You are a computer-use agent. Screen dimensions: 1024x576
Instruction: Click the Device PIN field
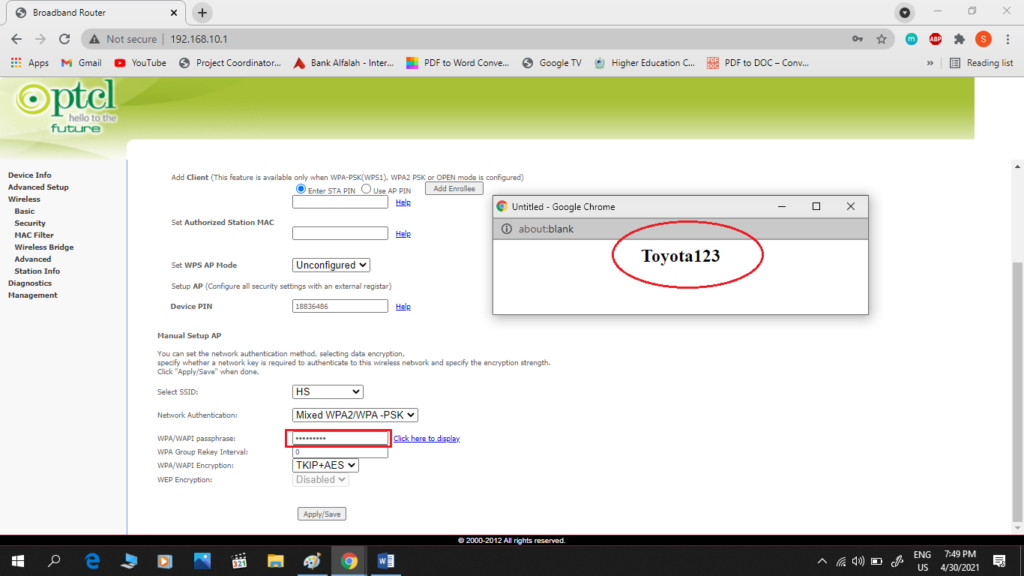pyautogui.click(x=340, y=306)
